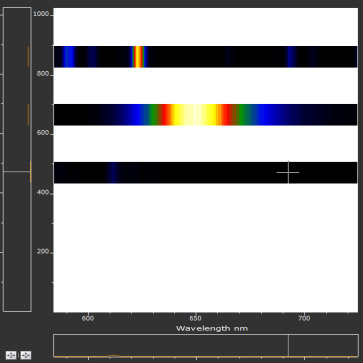
Task: Click the horizontal cursor line in left profile
Action: (x=17, y=171)
